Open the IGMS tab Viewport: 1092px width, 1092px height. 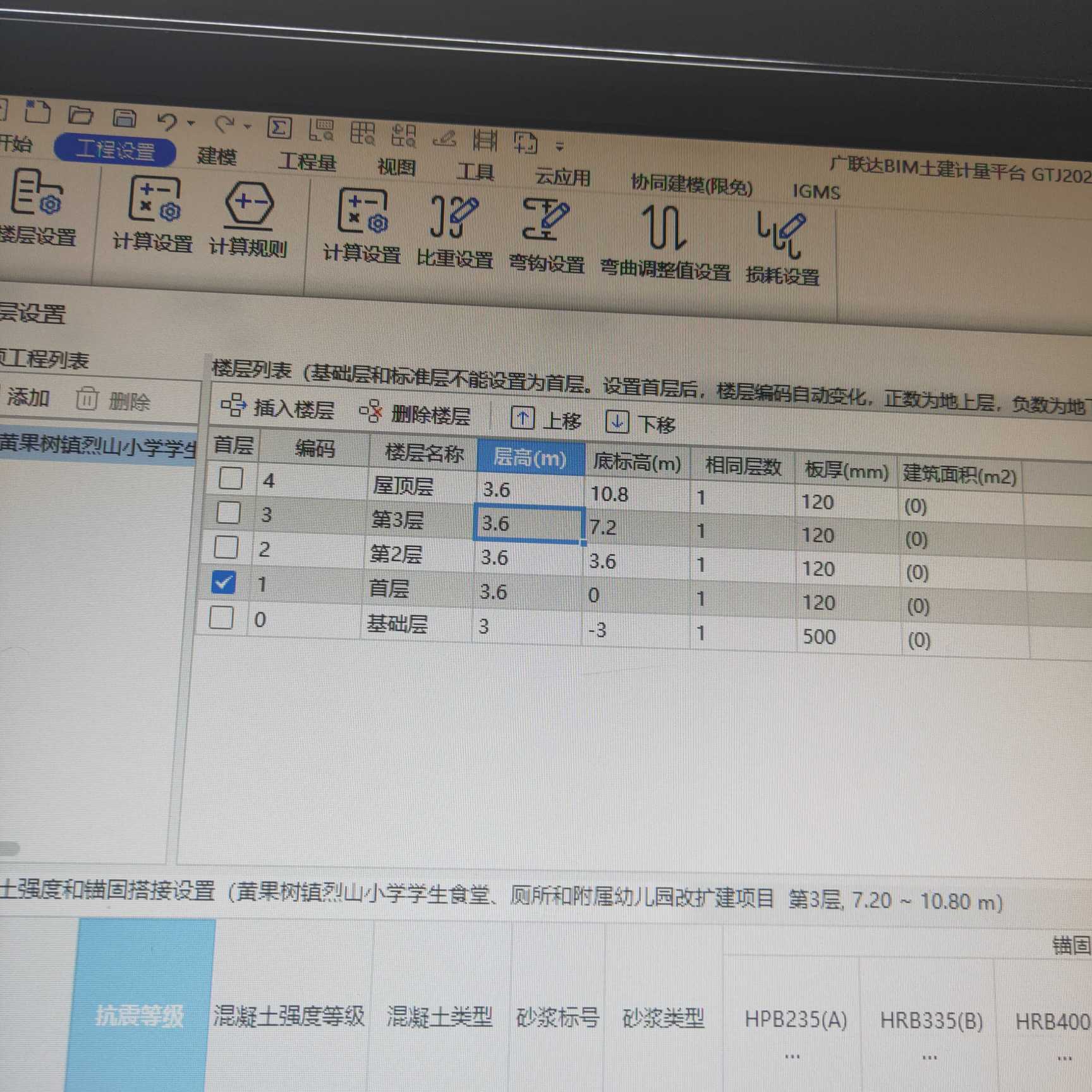816,191
